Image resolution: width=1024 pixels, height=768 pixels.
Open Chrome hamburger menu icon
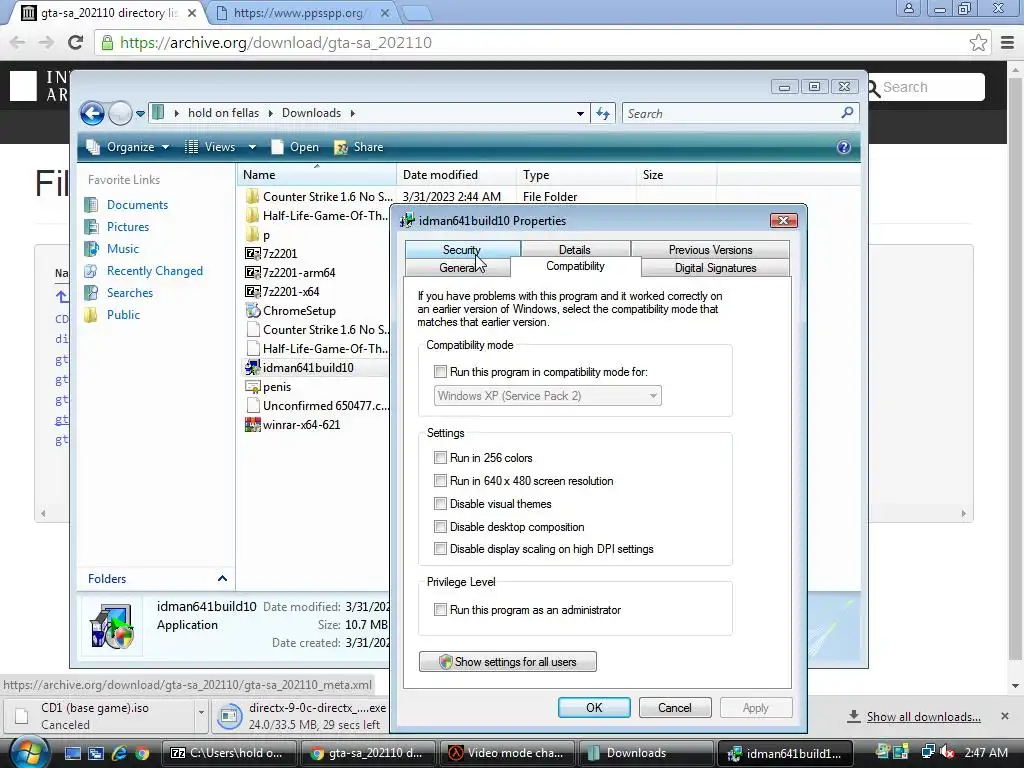coord(1008,43)
